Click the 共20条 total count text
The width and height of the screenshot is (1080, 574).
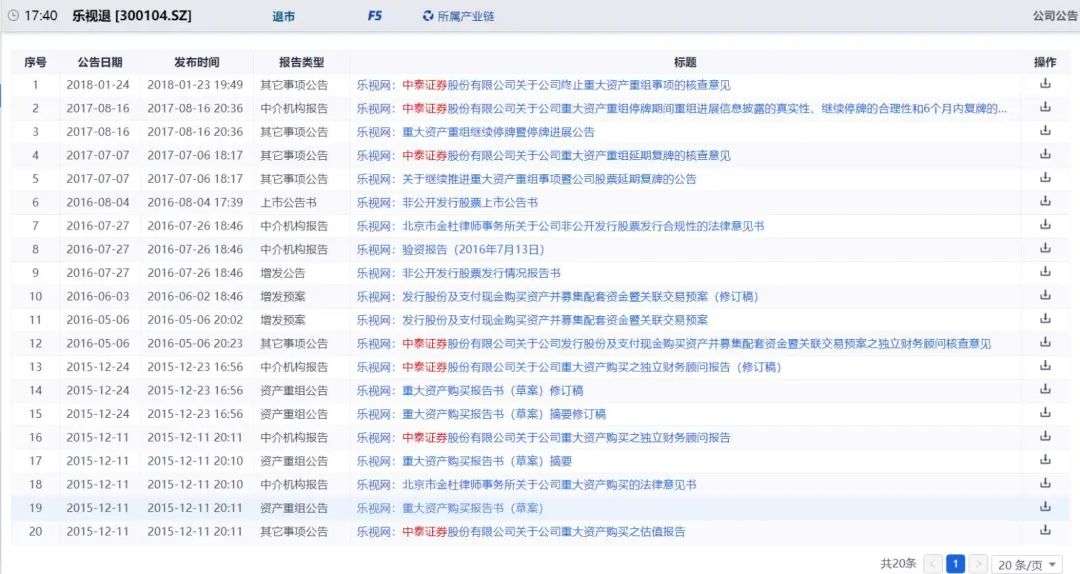(x=898, y=564)
